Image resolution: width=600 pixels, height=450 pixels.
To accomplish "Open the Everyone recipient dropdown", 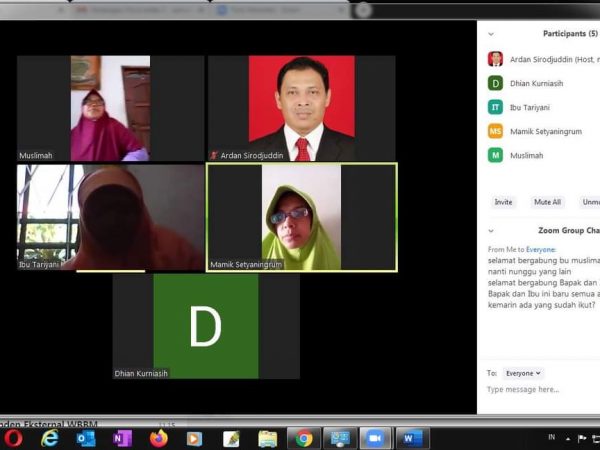I will [x=523, y=373].
